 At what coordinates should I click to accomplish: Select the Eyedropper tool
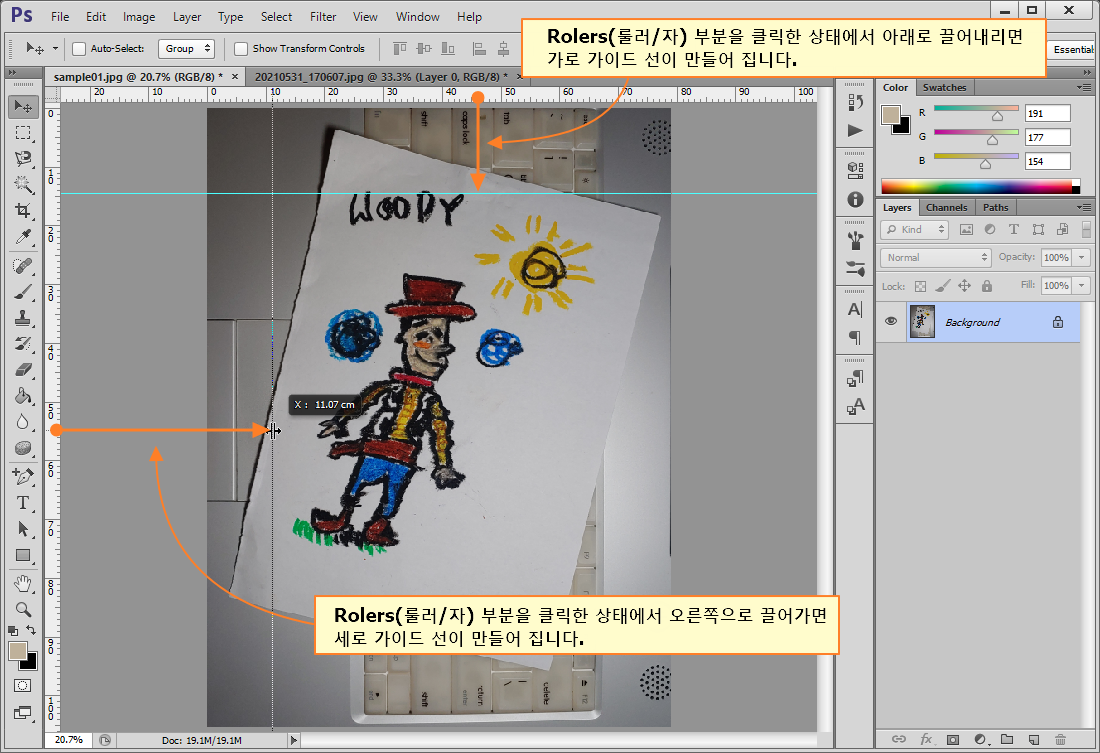point(23,237)
